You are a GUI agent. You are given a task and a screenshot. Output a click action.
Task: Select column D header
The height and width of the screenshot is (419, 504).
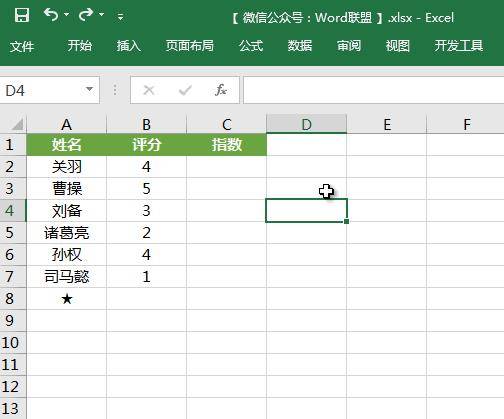pyautogui.click(x=307, y=124)
